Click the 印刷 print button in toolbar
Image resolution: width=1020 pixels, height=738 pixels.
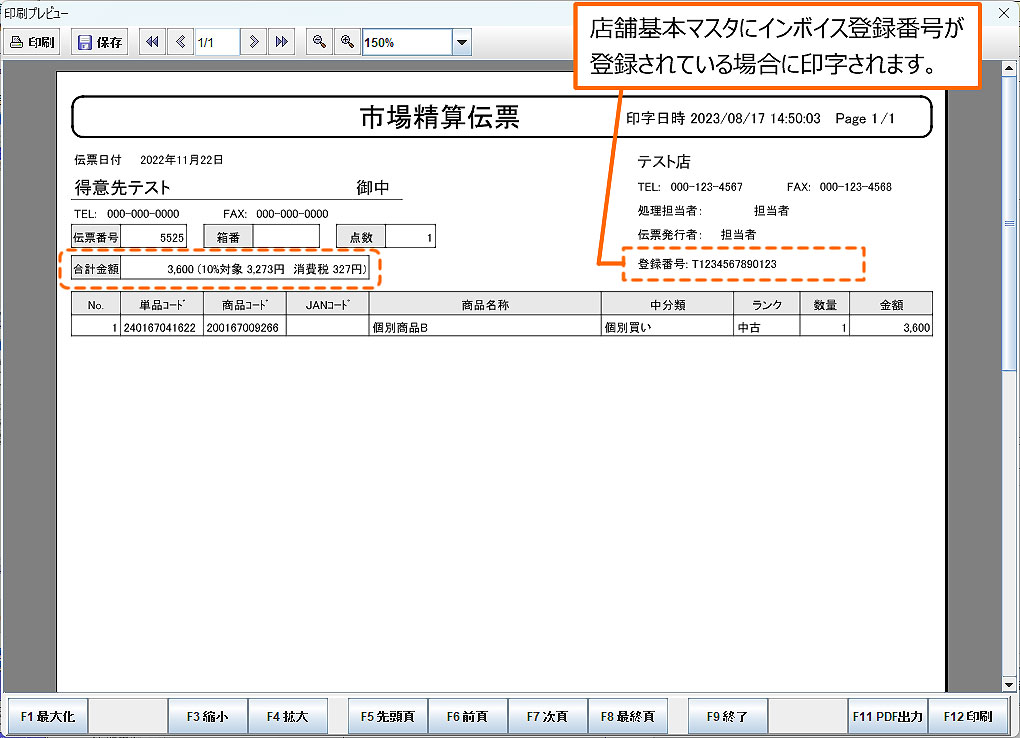[x=33, y=43]
